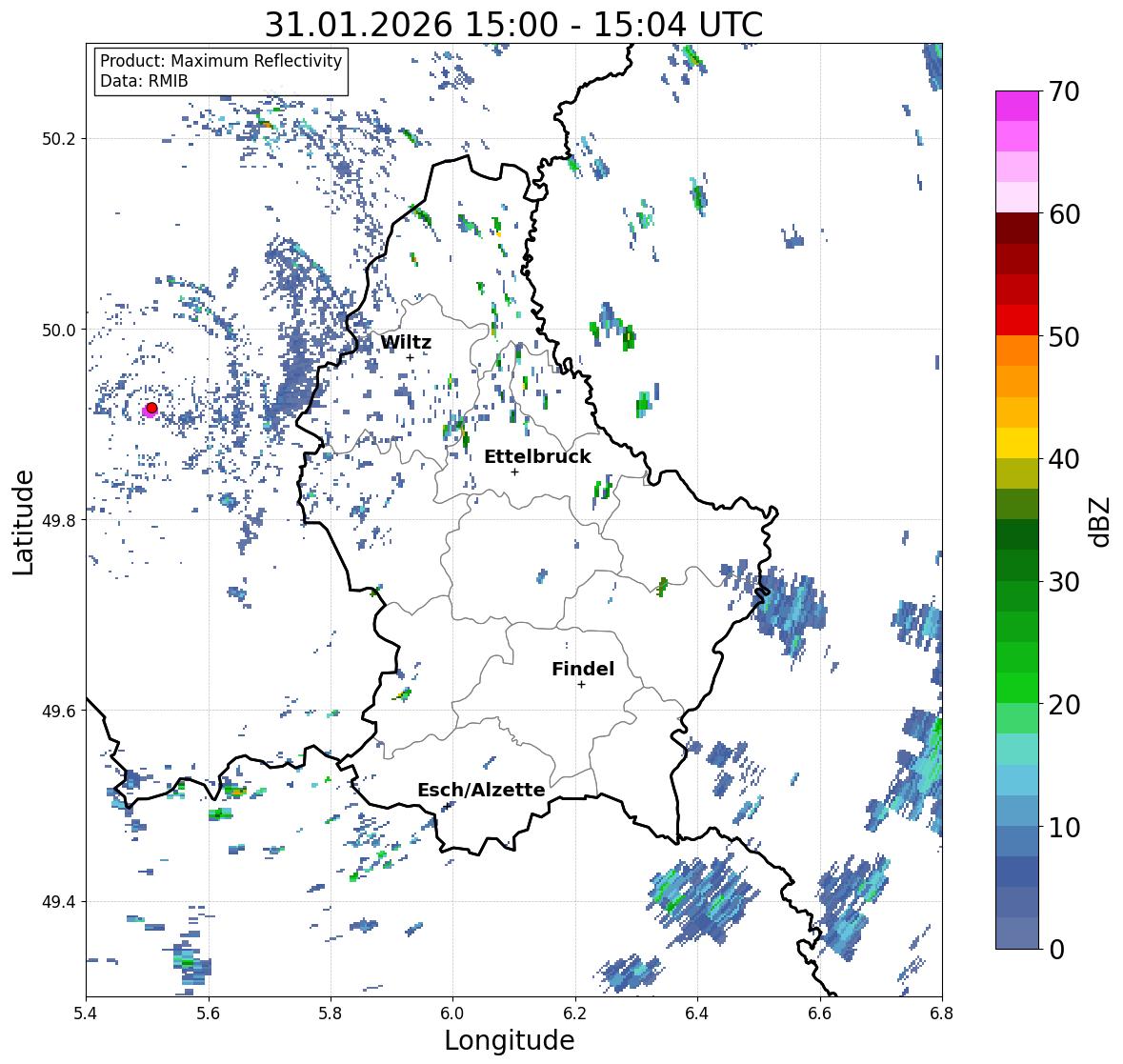Screen dimensions: 1123x1064
Task: Click the title '31.01.2026 15:00 - 15:04 UTC'
Action: [513, 25]
